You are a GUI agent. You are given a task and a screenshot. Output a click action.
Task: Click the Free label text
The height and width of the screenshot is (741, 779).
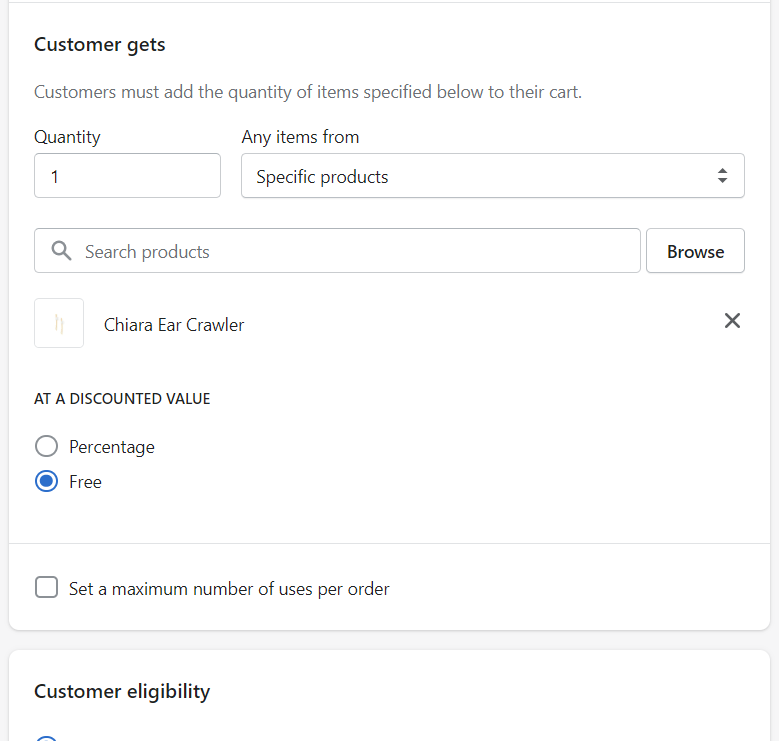coord(86,482)
